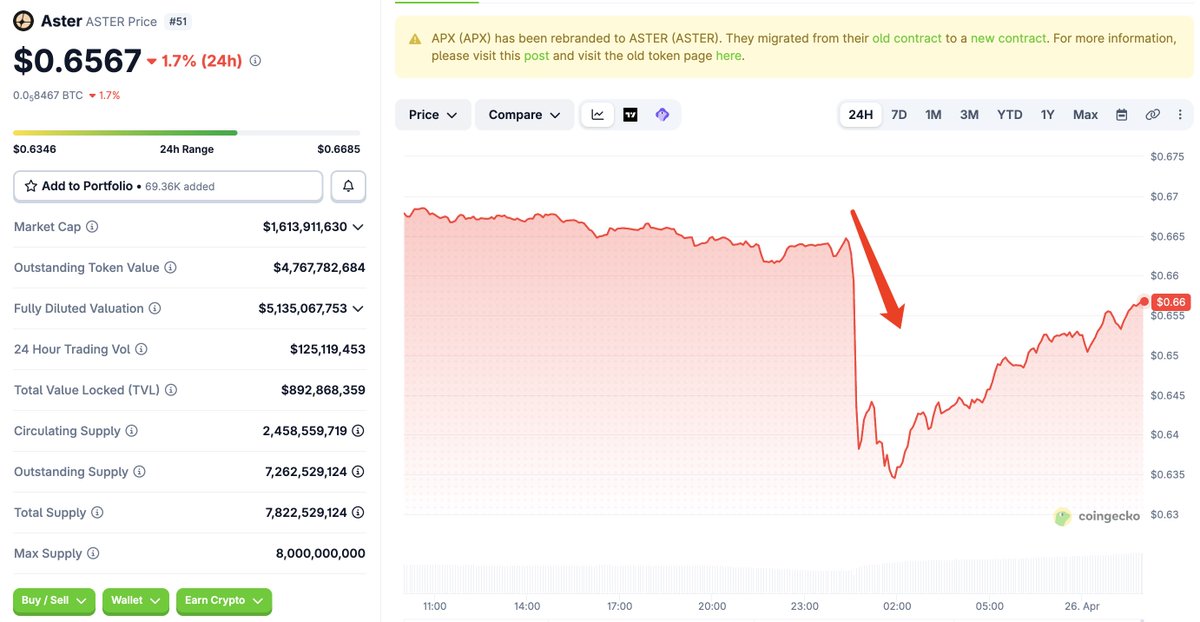The image size is (1200, 622).
Task: Click the 24h Range progress bar
Action: click(186, 132)
